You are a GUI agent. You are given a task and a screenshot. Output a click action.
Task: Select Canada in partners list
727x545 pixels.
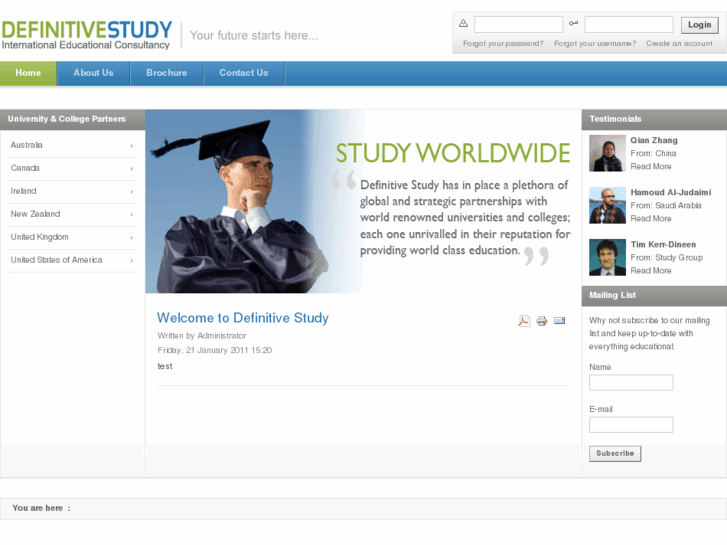tap(25, 168)
